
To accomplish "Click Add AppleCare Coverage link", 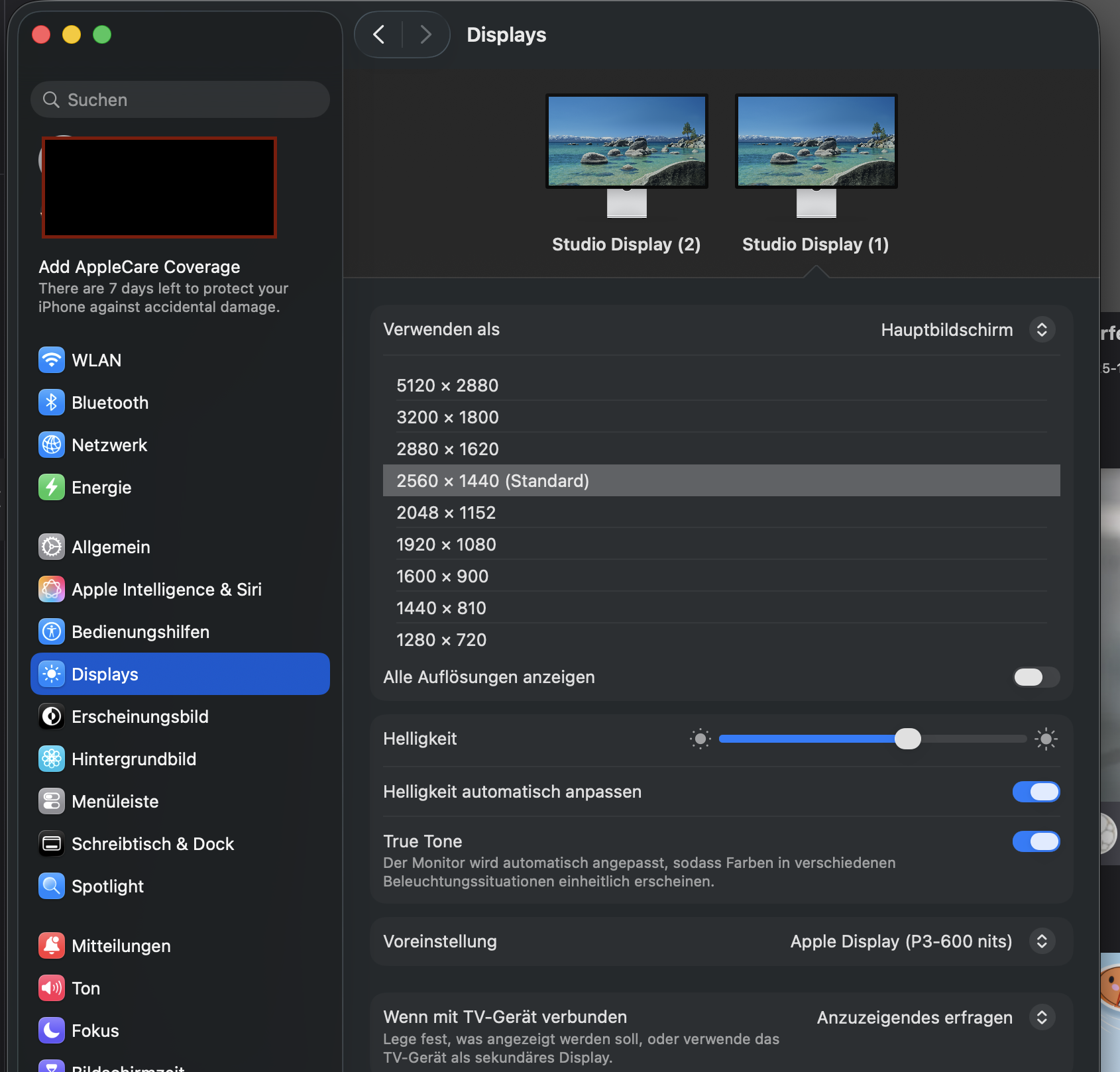I will click(139, 266).
